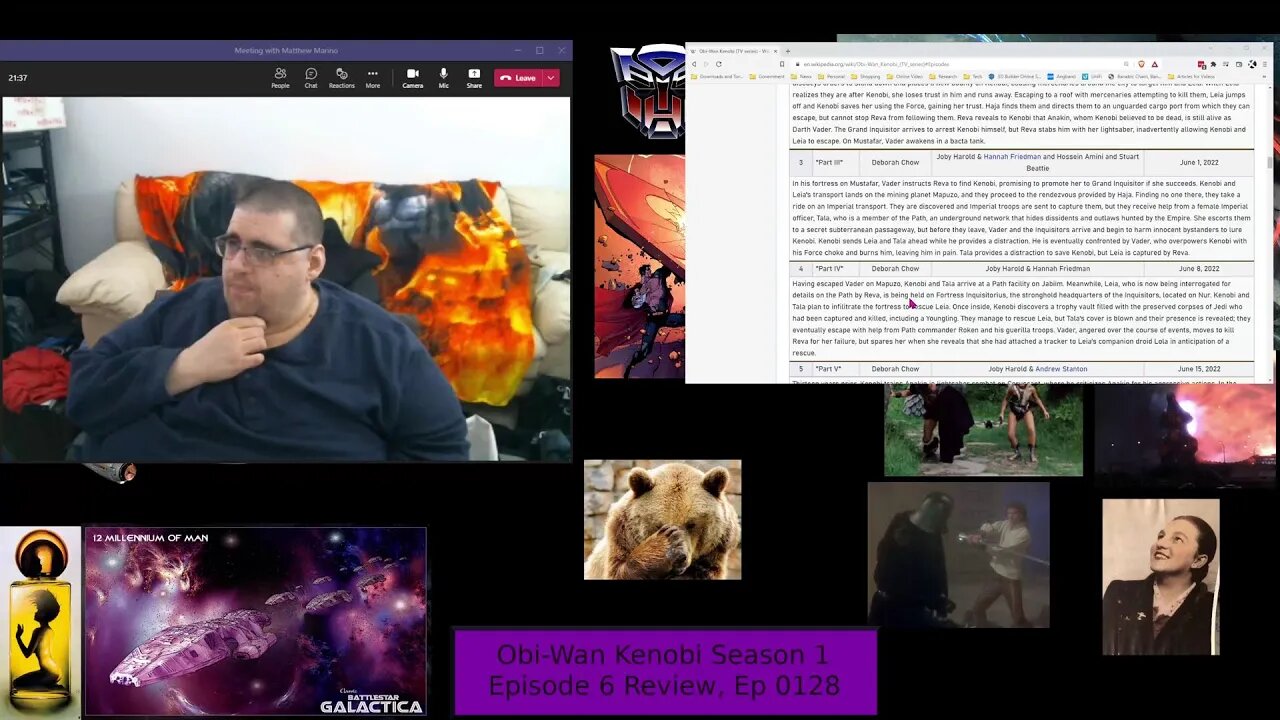Reload the Wikipedia page

coord(719,64)
